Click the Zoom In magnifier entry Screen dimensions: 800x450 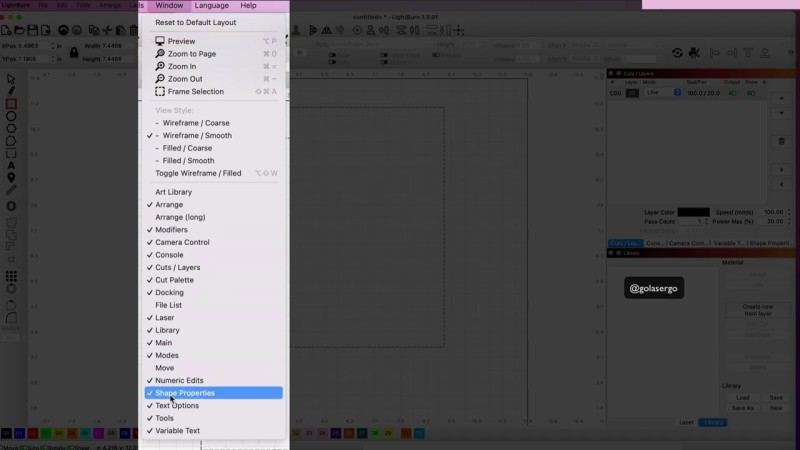click(160, 66)
